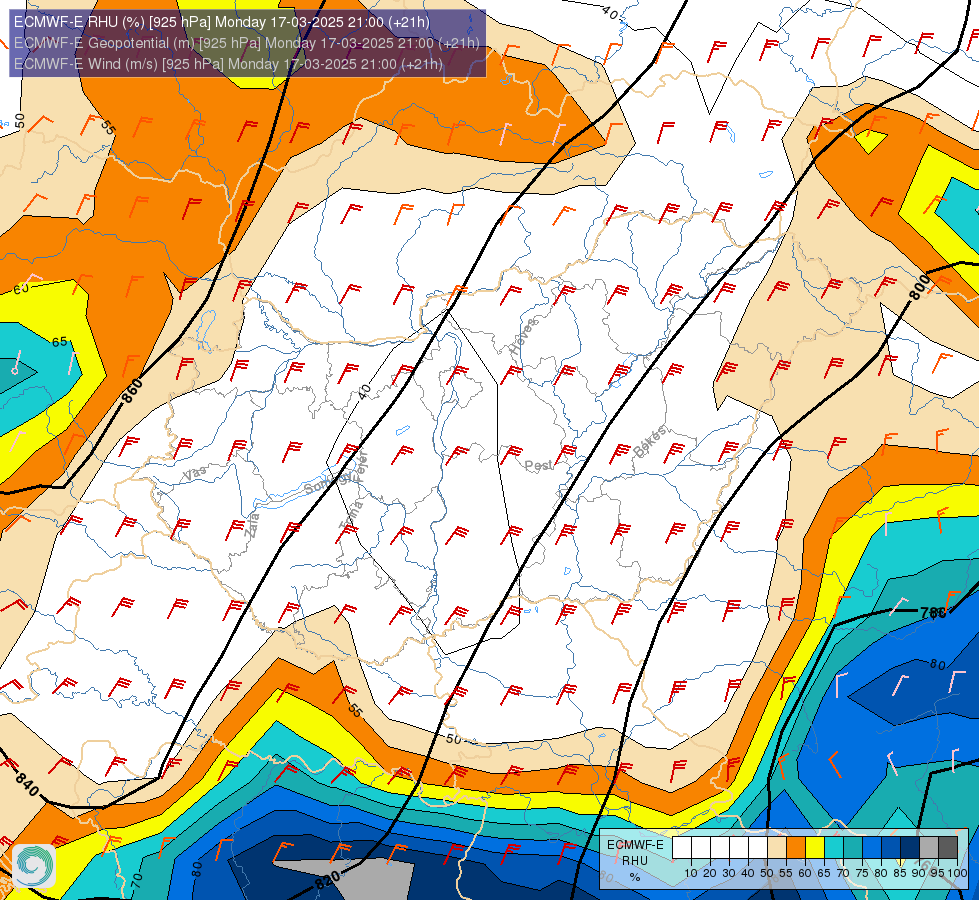This screenshot has height=900, width=979.
Task: Pick the yellow 60–65 legend swatch
Action: [x=815, y=848]
